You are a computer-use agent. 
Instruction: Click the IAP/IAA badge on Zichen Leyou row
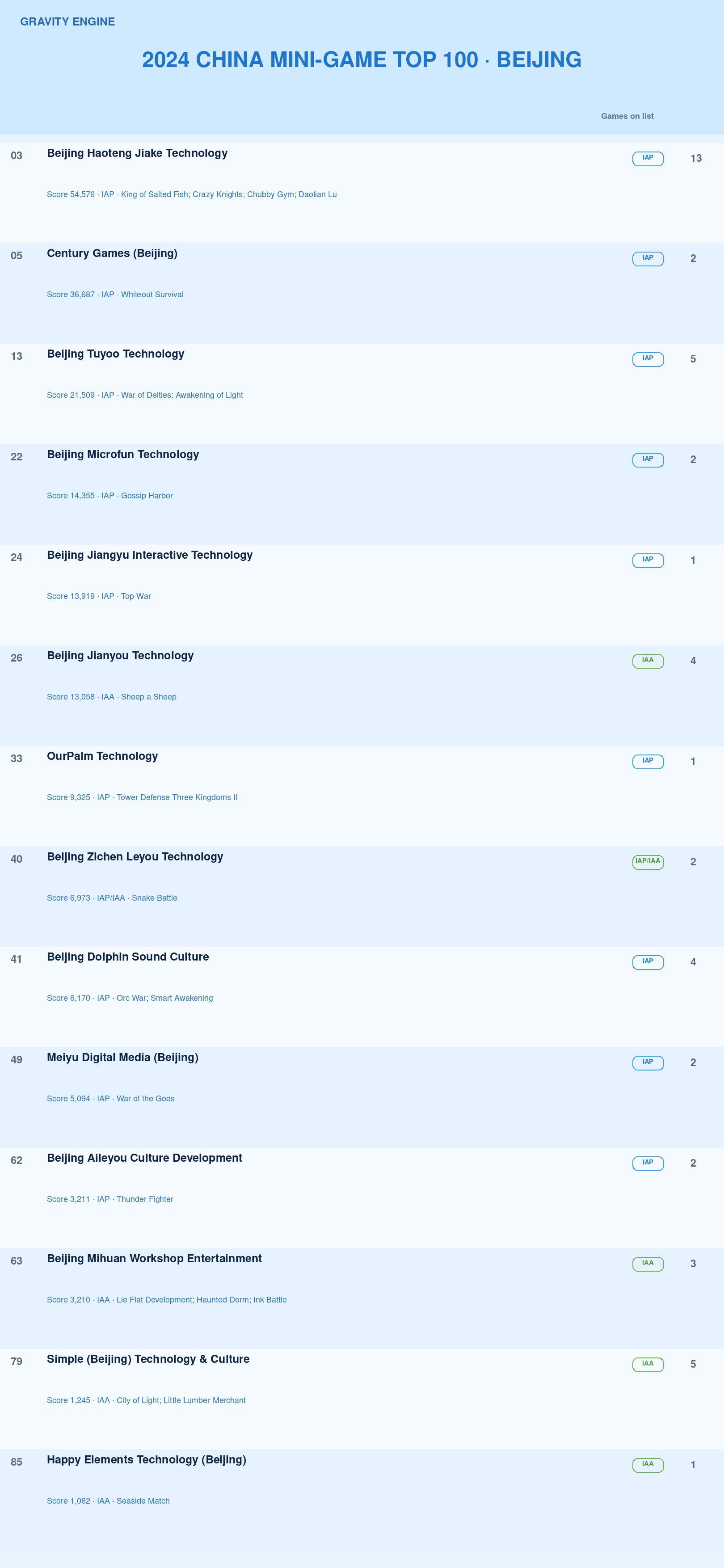point(648,862)
